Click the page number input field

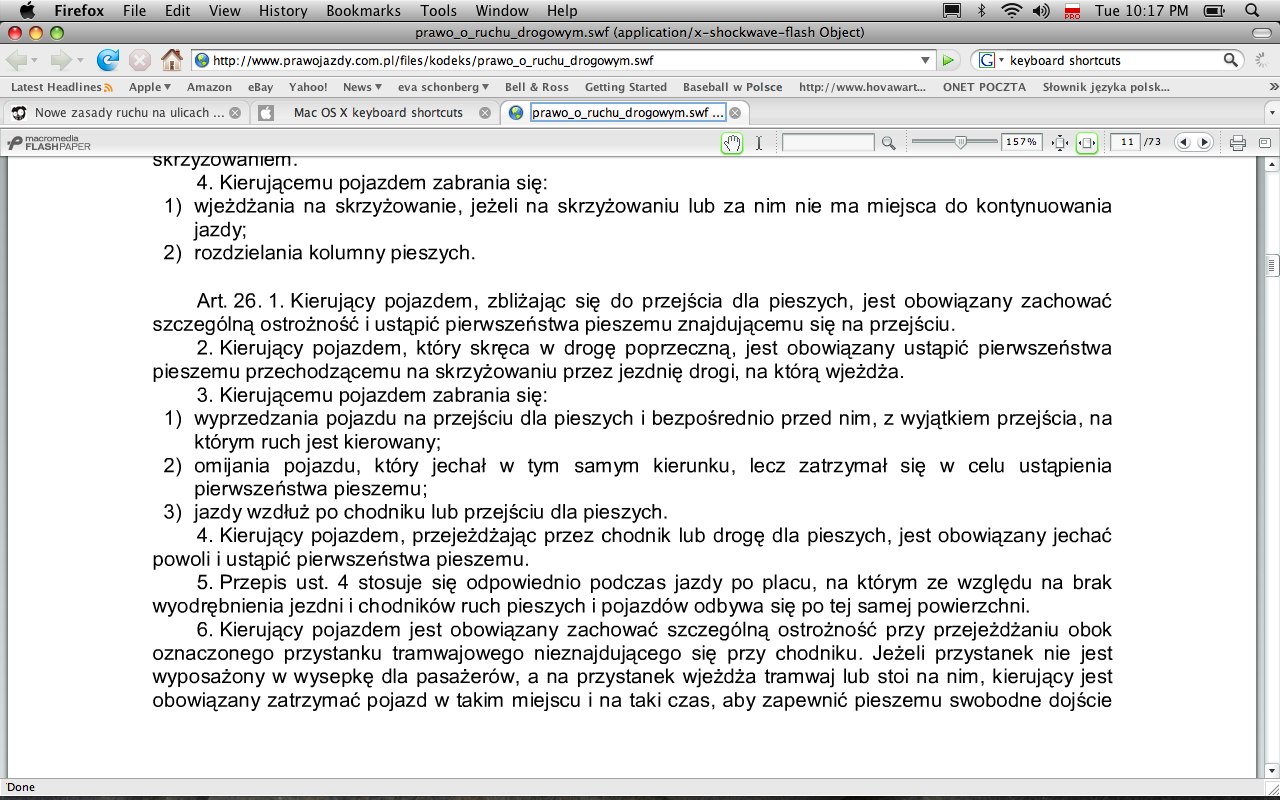(x=1126, y=143)
